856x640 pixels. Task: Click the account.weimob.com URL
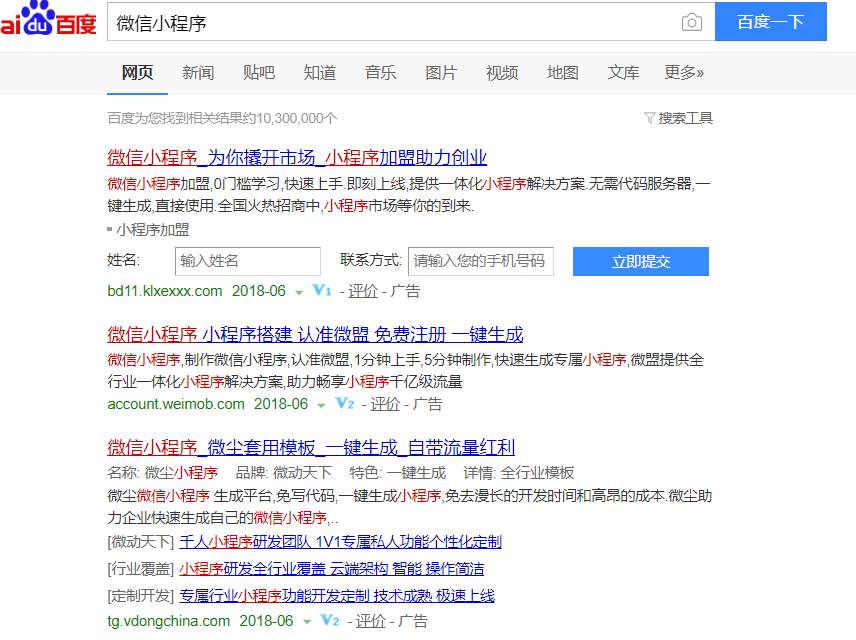(x=176, y=404)
